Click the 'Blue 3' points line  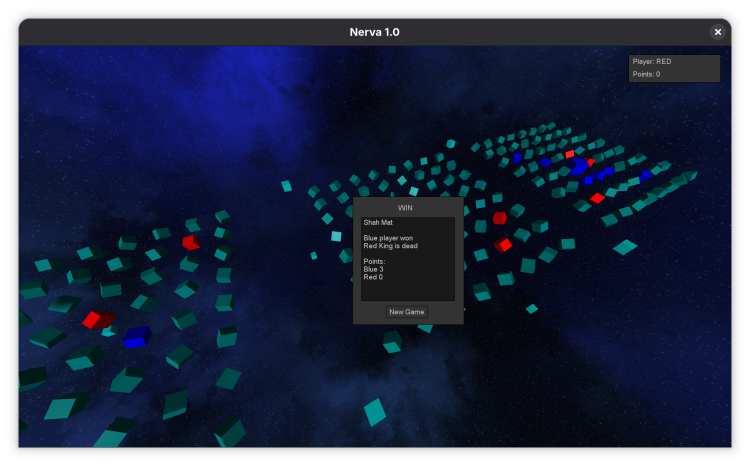point(373,268)
